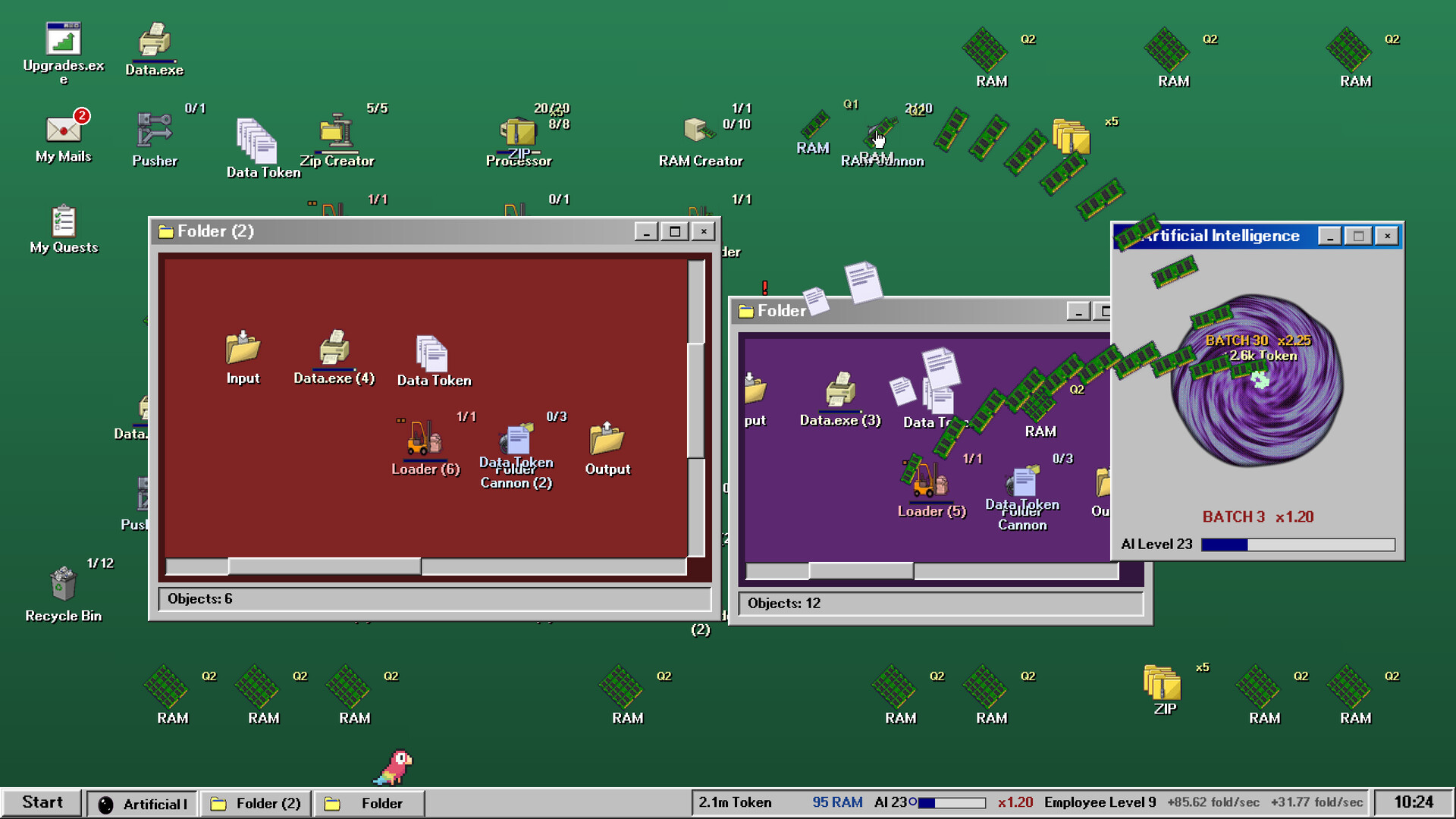Minimize the Artificial Intelligence window

1329,236
